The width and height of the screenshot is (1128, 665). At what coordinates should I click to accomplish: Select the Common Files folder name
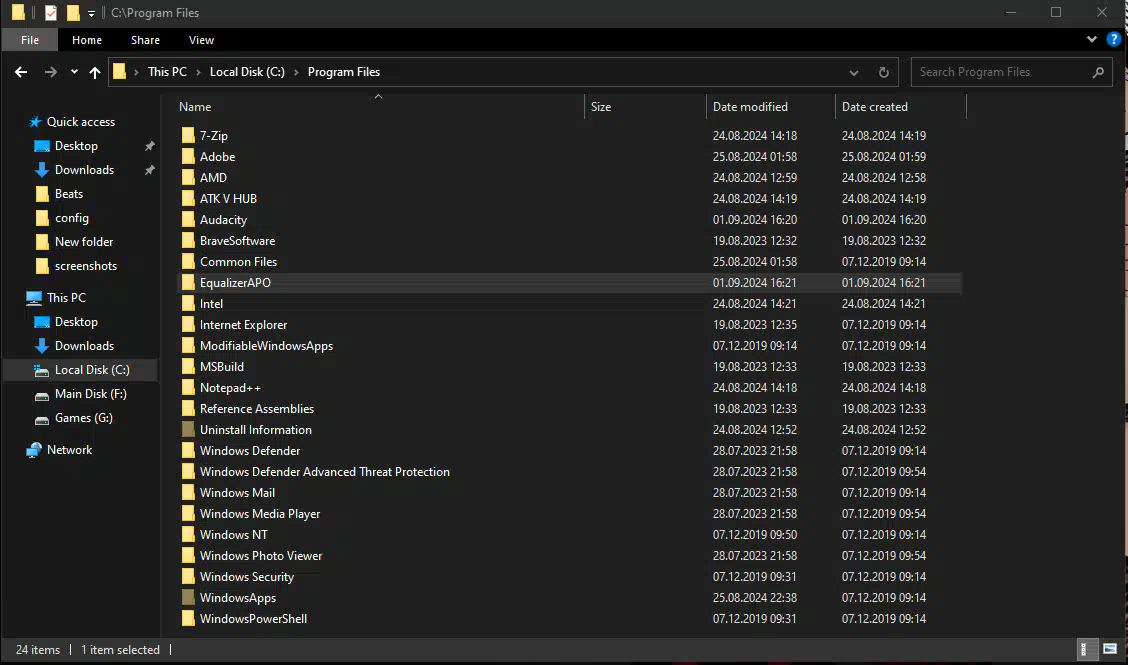238,261
